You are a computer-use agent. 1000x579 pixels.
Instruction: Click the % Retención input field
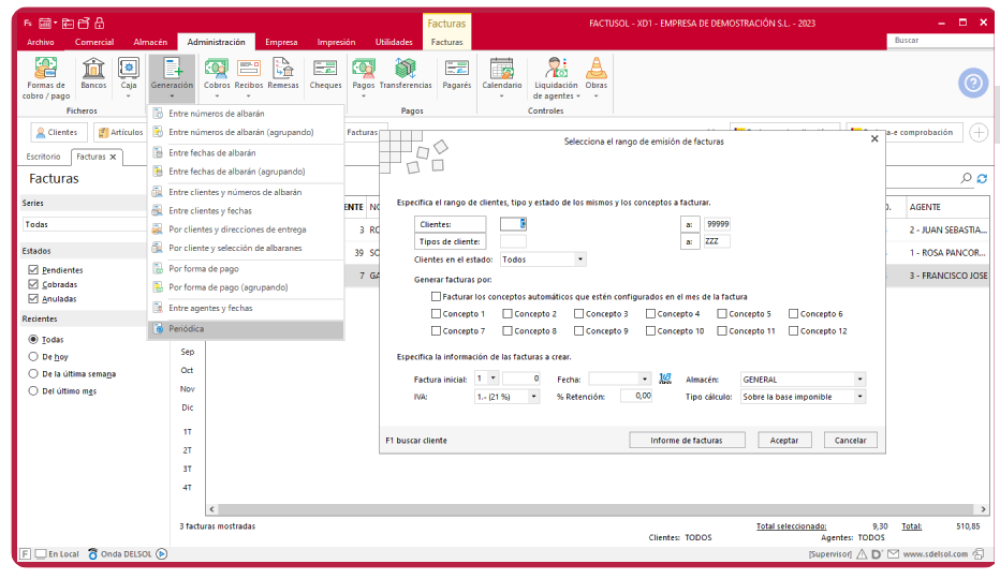point(636,396)
